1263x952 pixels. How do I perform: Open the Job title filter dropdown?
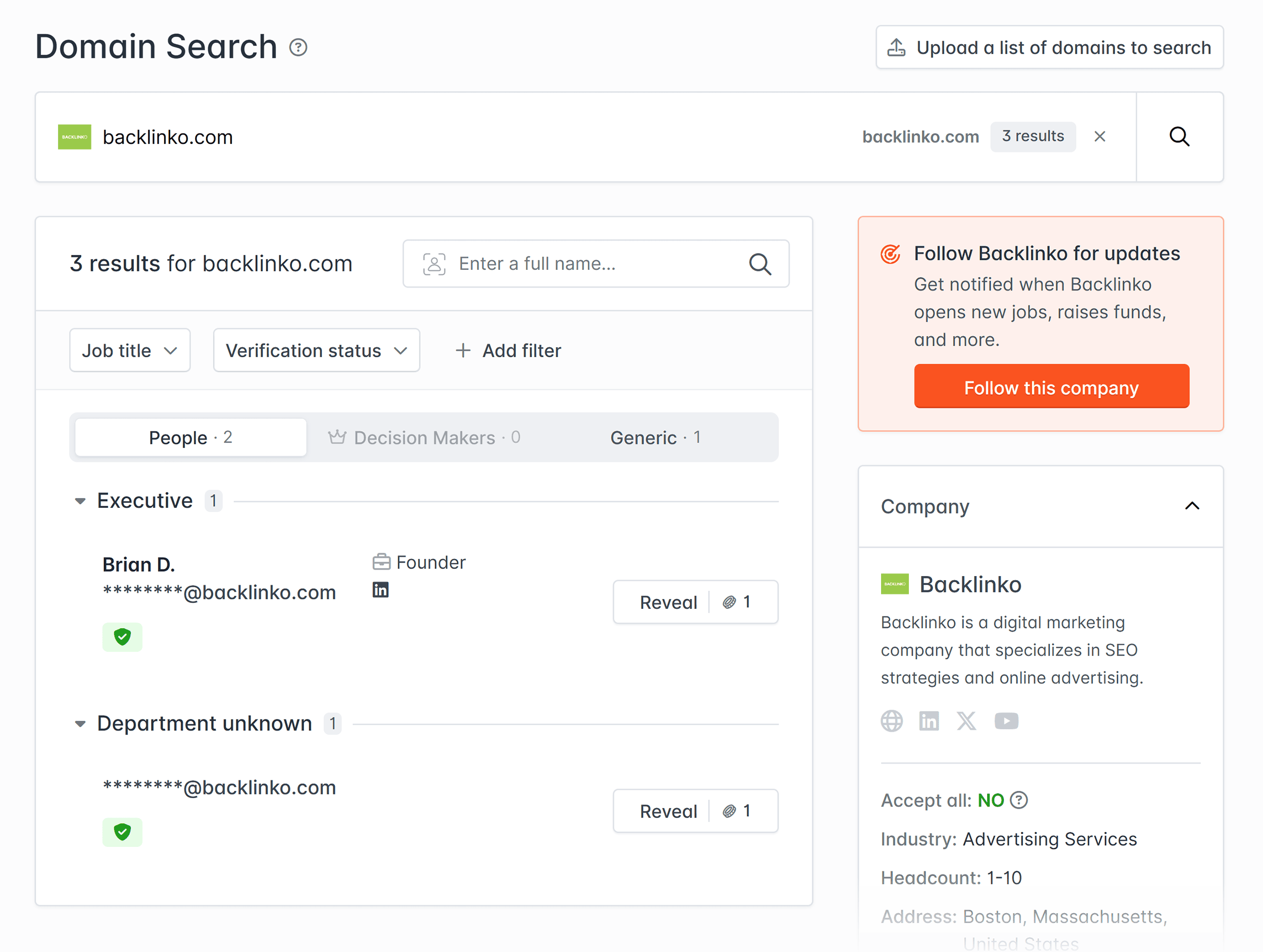[130, 351]
